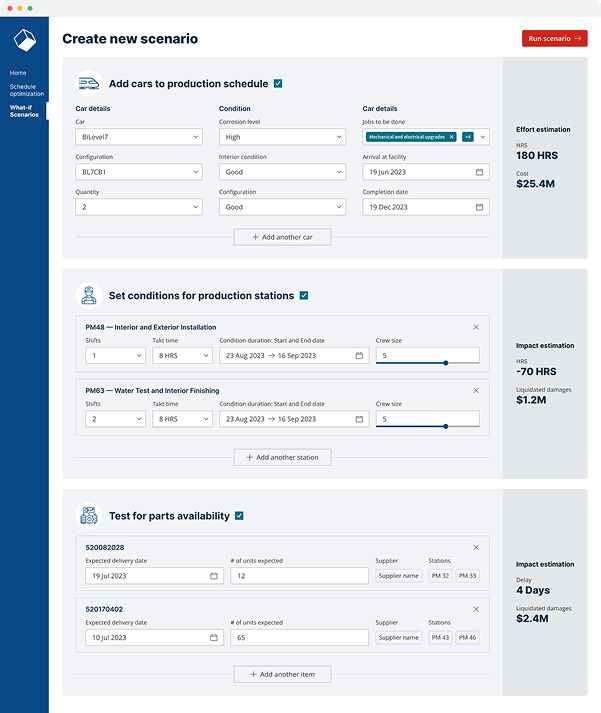The width and height of the screenshot is (601, 713).
Task: Remove part 520170402 with its X
Action: click(476, 609)
